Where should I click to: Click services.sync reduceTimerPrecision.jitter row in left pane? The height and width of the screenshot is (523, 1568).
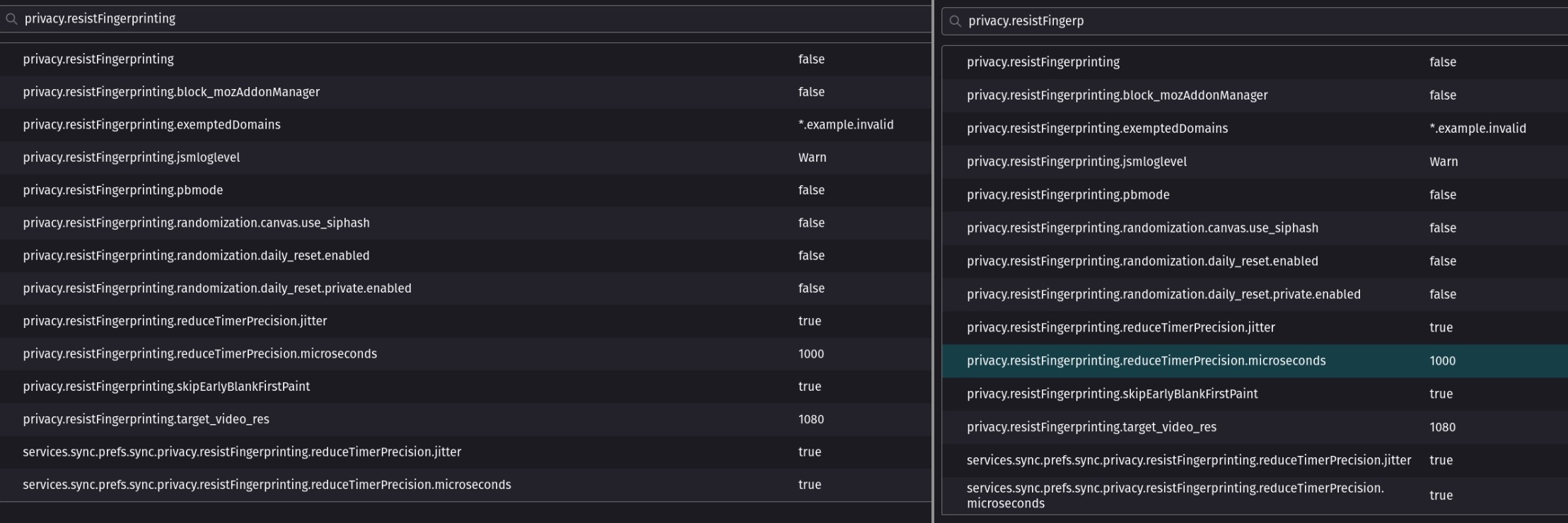[242, 452]
